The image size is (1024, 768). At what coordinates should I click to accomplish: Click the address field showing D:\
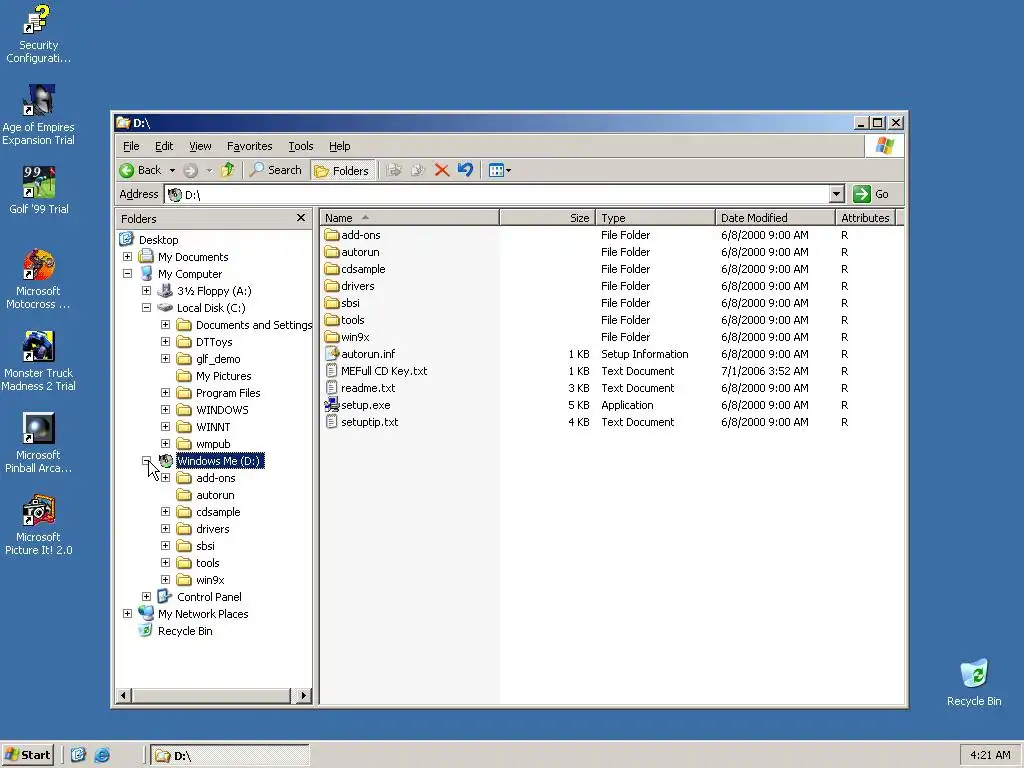pyautogui.click(x=496, y=194)
